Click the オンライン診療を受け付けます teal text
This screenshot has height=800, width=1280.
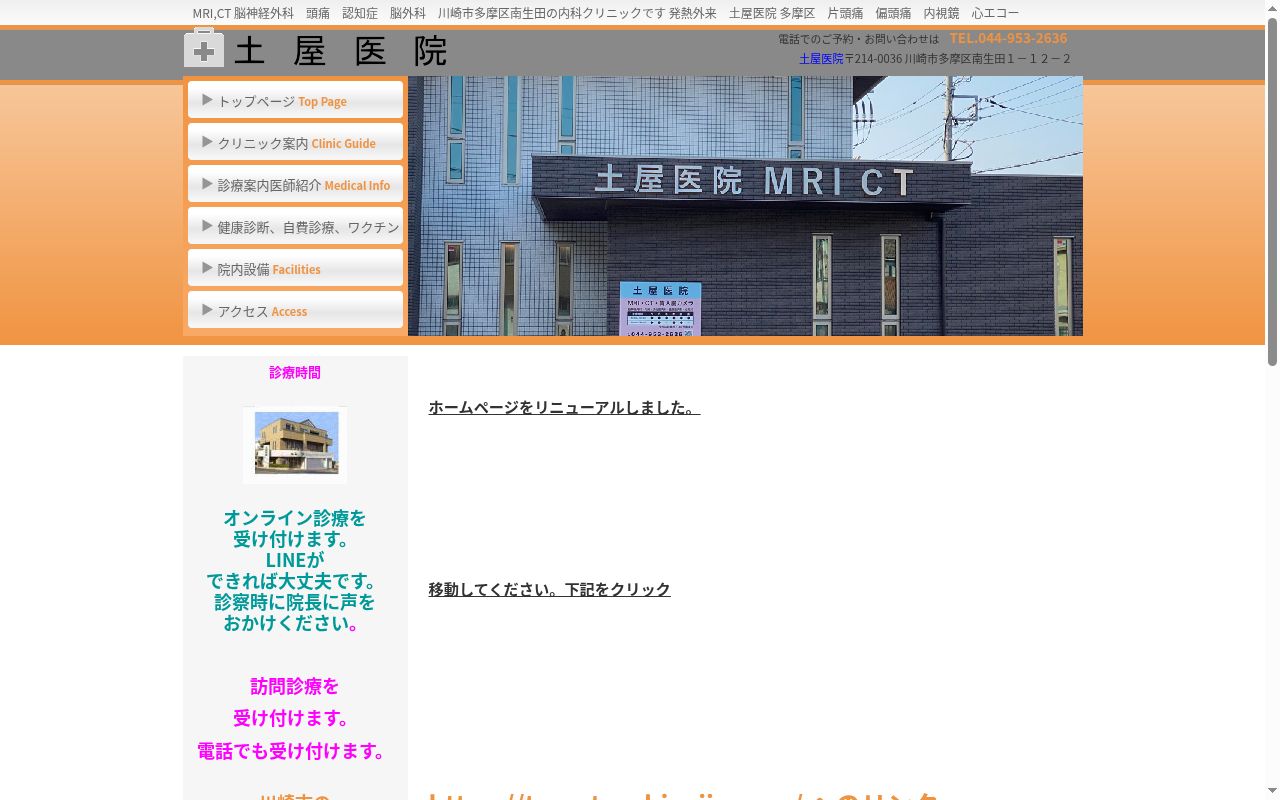tap(295, 528)
